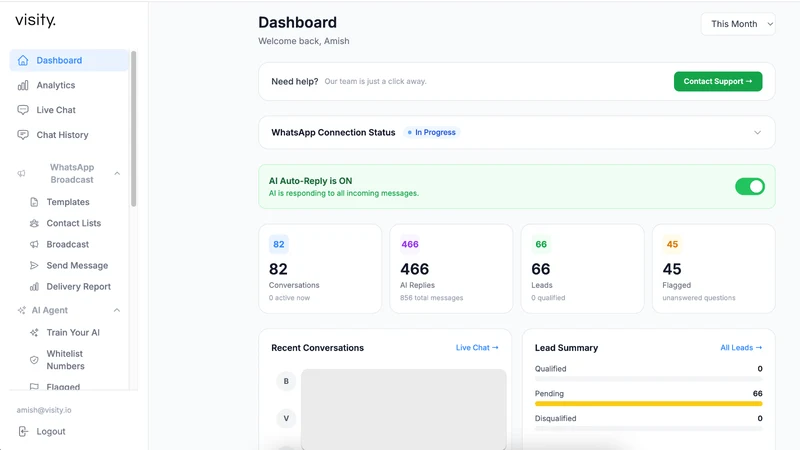Click the Train Your AI sparkle icon

34,333
